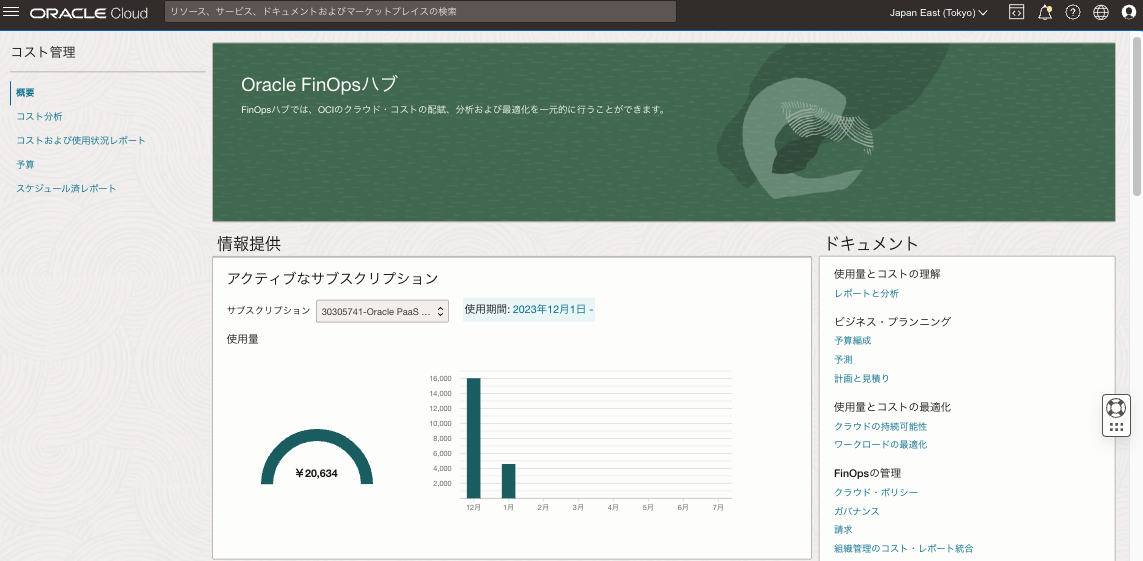
Task: Open the サブスクリプション selector
Action: [x=382, y=311]
